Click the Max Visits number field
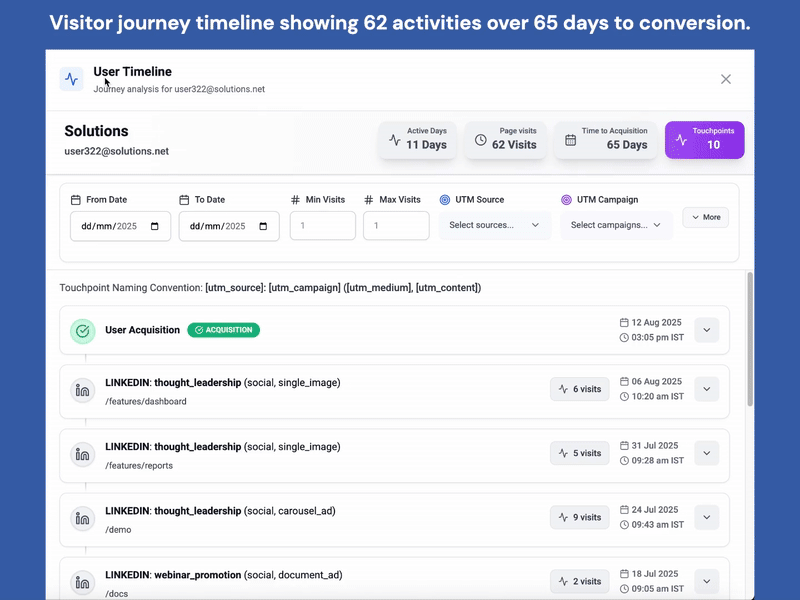This screenshot has width=800, height=600. pos(396,226)
